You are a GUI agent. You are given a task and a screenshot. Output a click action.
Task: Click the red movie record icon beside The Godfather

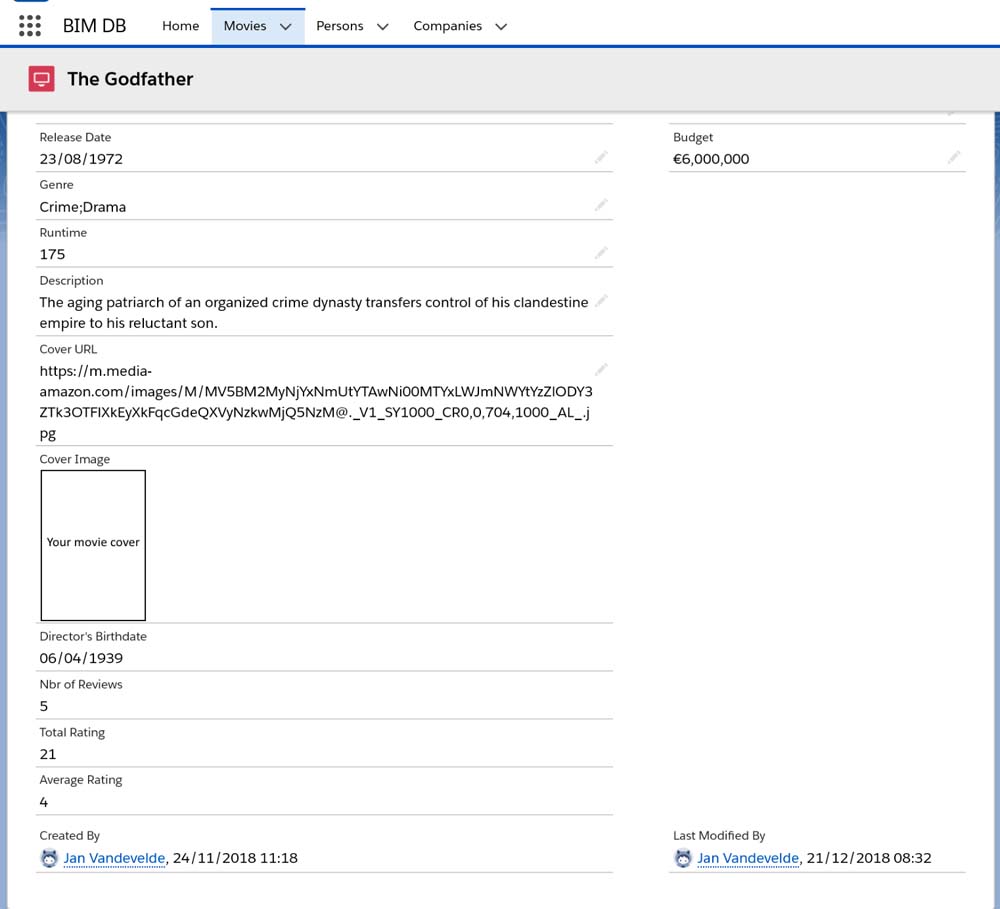pyautogui.click(x=41, y=79)
